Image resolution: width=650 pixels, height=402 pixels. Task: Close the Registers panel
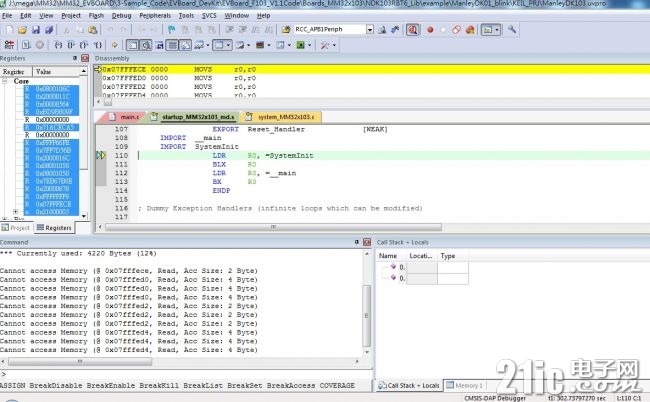pyautogui.click(x=85, y=58)
